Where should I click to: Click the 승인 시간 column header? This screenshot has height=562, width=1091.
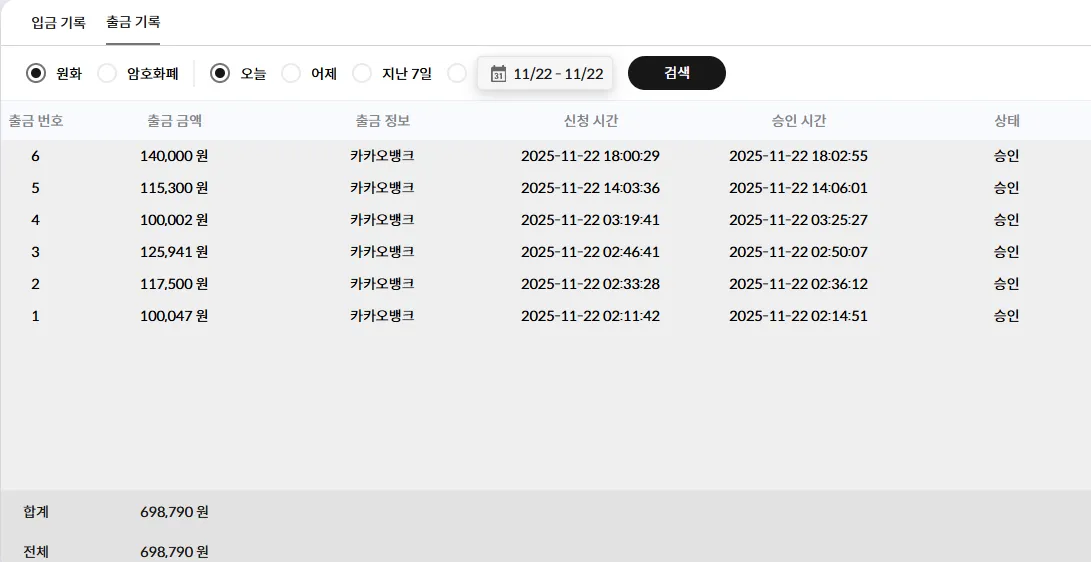click(x=799, y=120)
